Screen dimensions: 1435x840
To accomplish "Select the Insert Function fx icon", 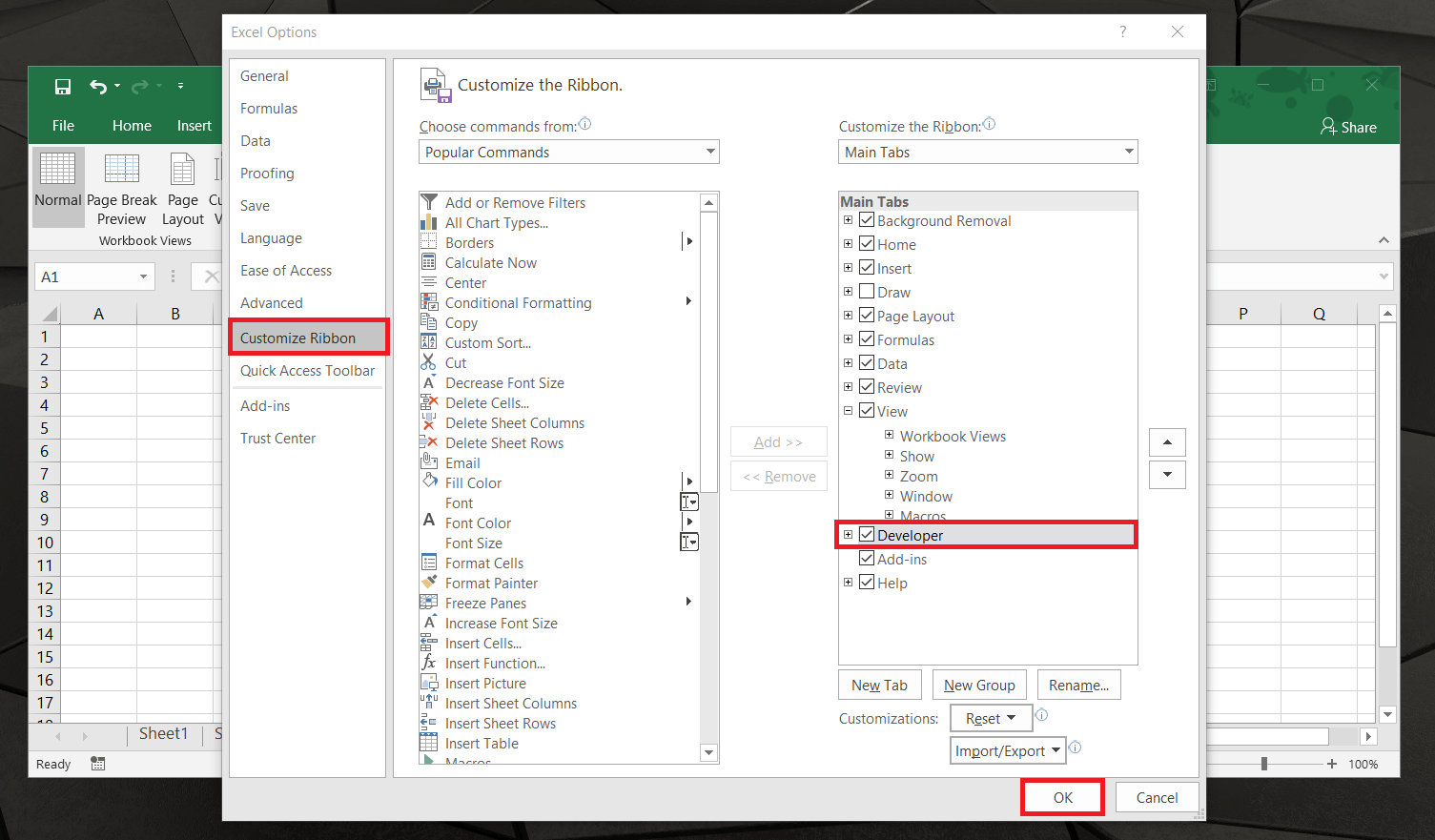I will pos(429,663).
